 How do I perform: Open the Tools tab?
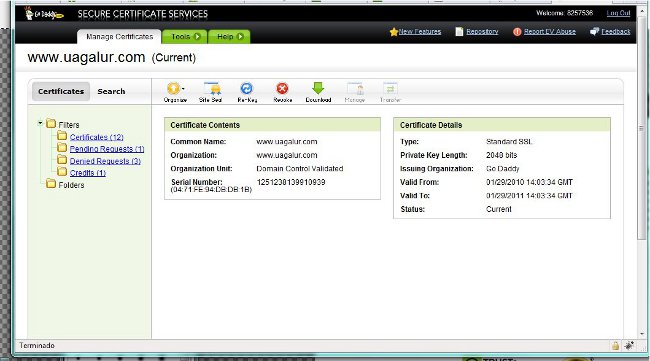[184, 36]
